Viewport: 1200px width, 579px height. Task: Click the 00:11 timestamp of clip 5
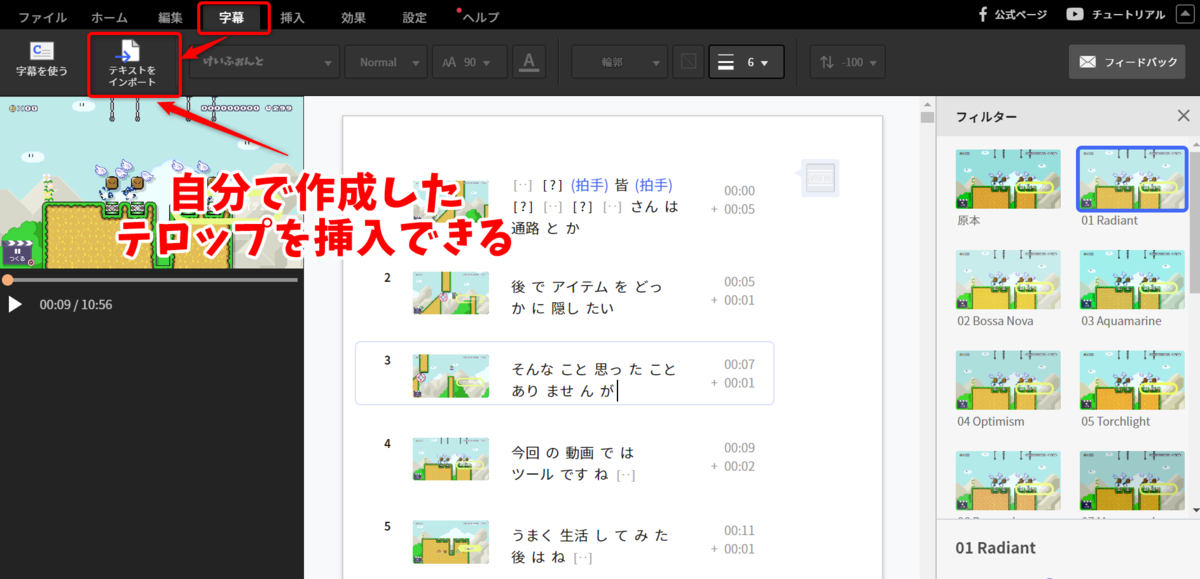(x=740, y=531)
